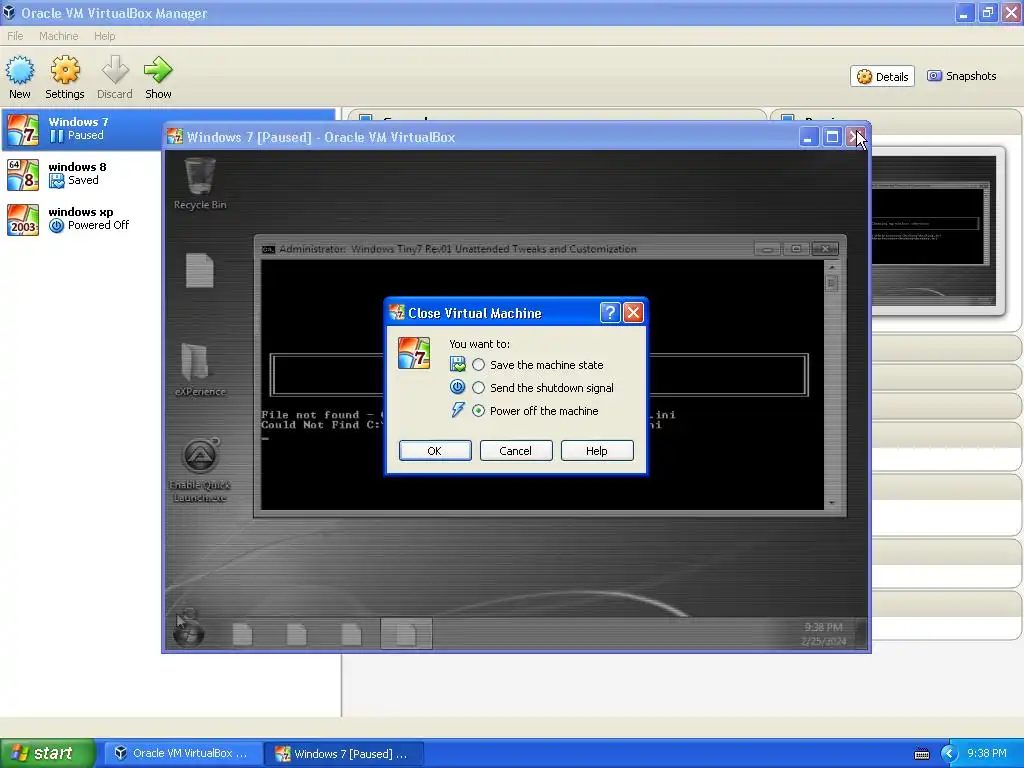Minimize the Windows 7 VM window
Screen dimensions: 1024x768
click(808, 137)
